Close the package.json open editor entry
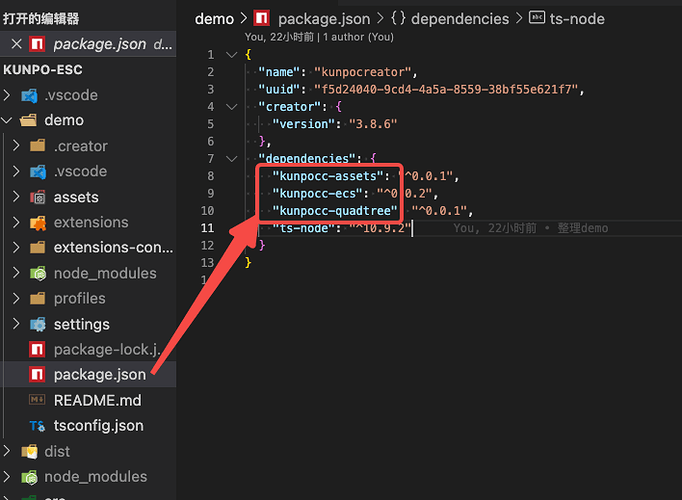Viewport: 682px width, 500px height. tap(17, 44)
